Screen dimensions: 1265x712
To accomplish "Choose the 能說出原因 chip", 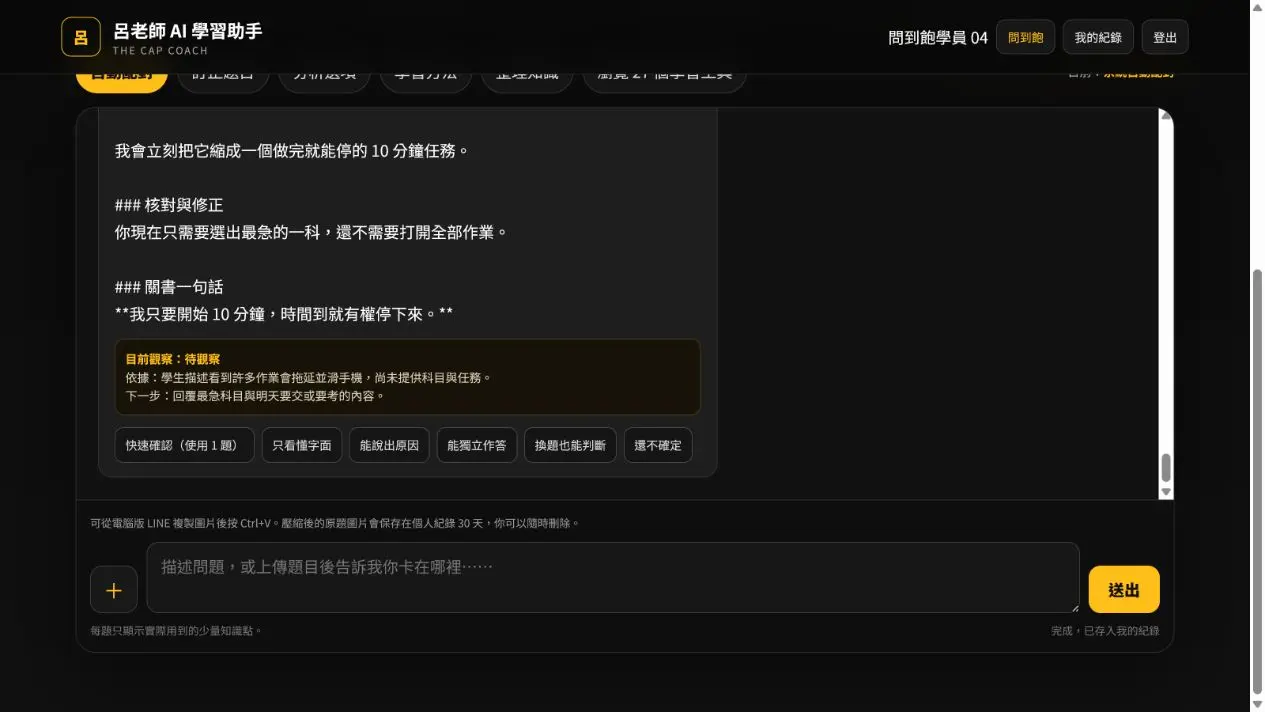I will [389, 445].
